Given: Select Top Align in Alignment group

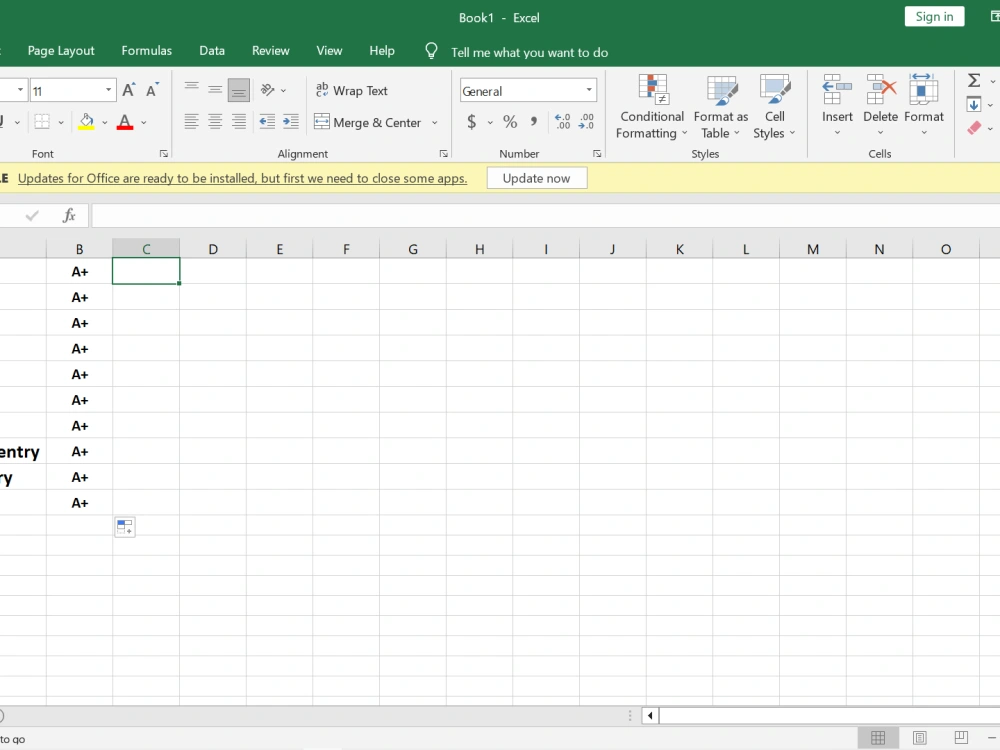Looking at the screenshot, I should pos(191,90).
